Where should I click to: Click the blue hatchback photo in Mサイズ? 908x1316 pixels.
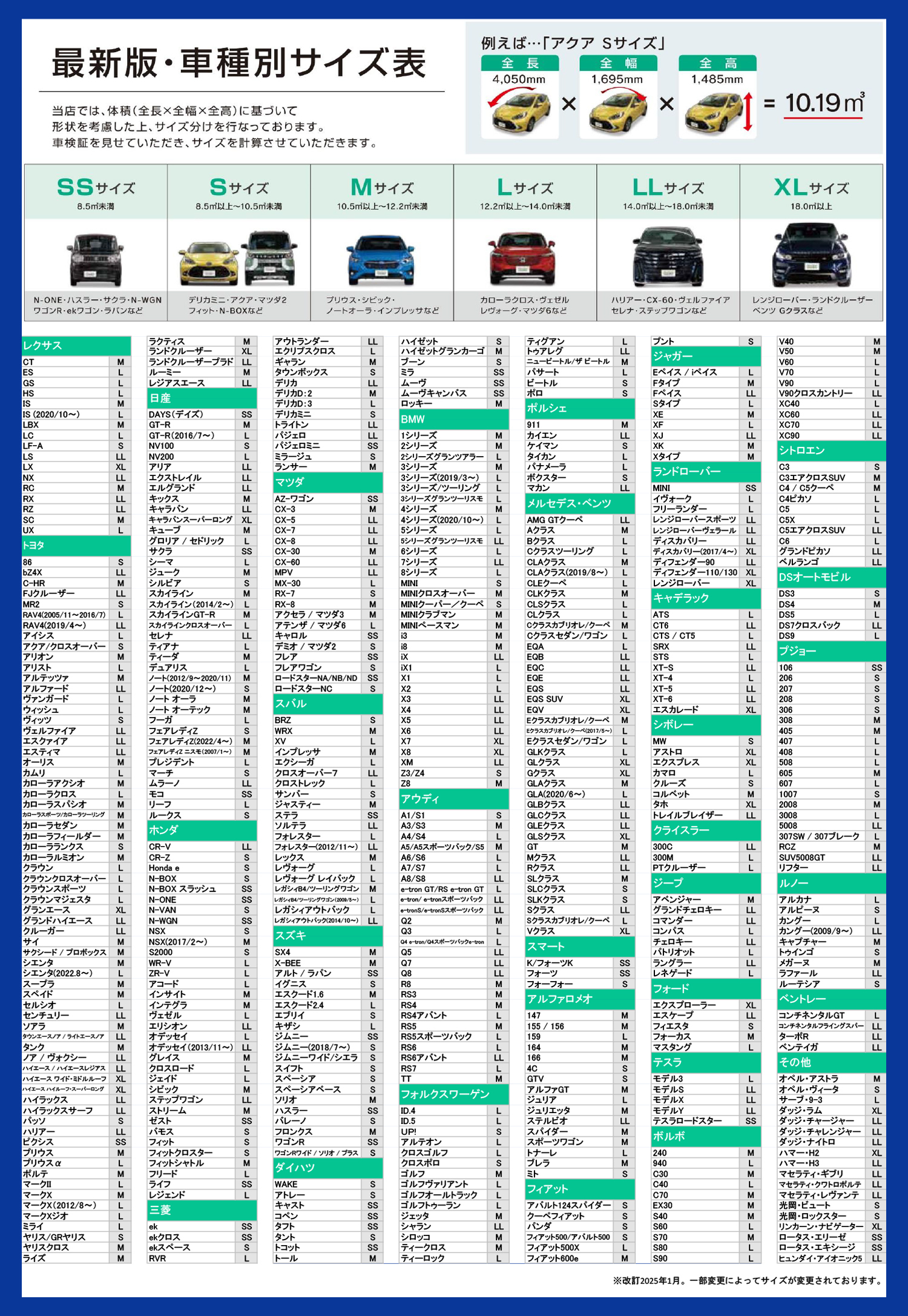(381, 259)
